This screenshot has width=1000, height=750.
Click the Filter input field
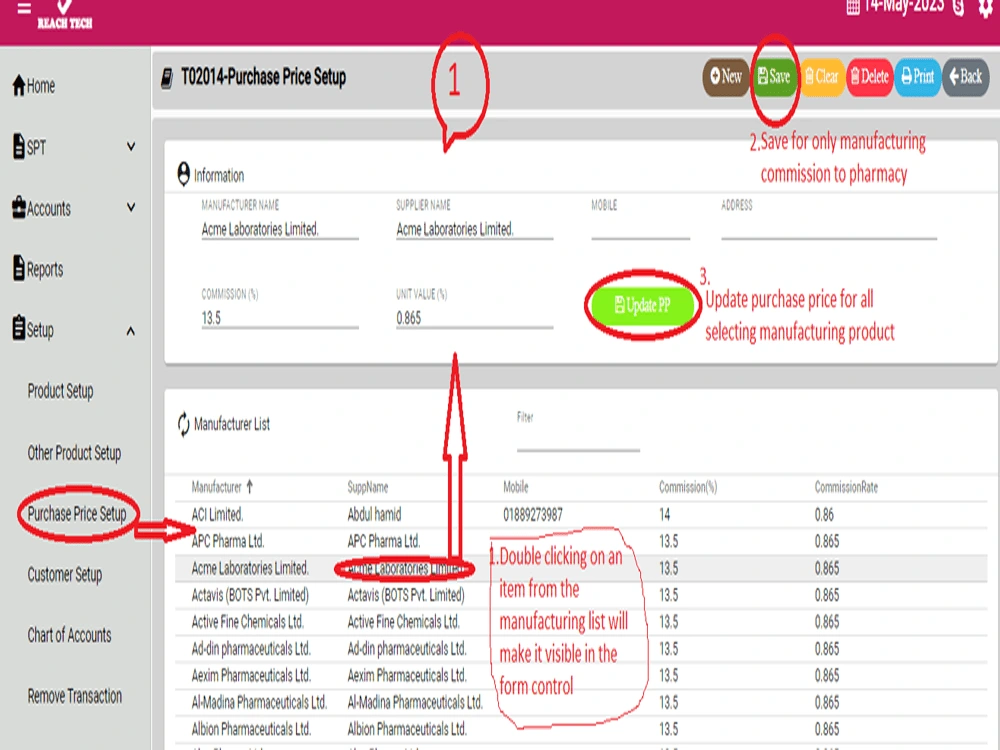[x=578, y=440]
